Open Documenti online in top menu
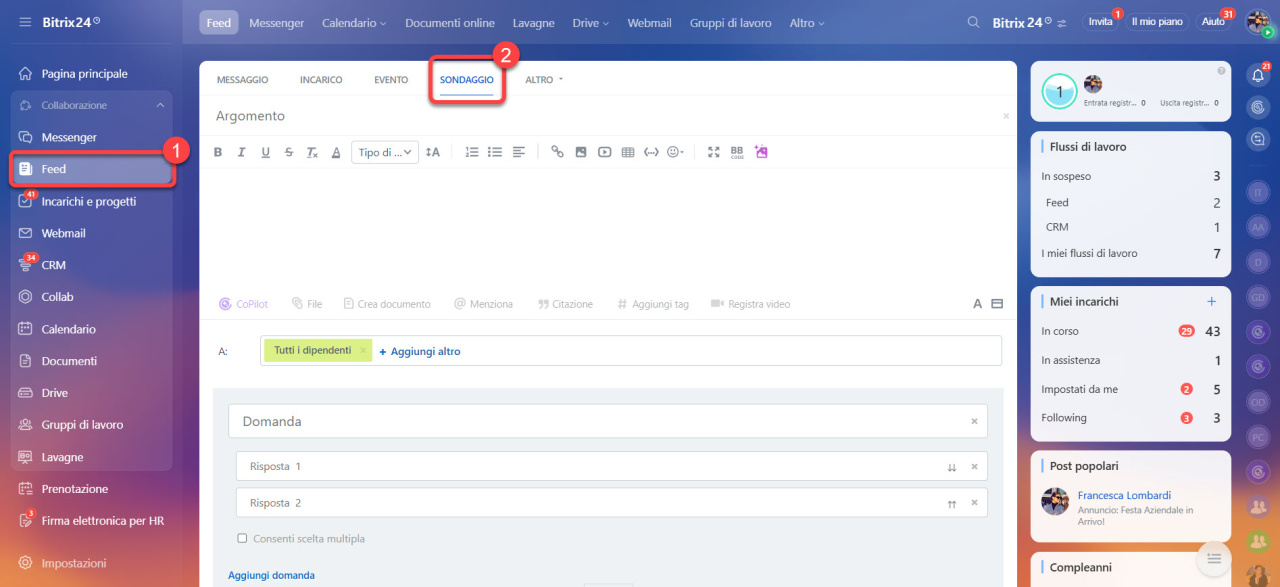 450,22
